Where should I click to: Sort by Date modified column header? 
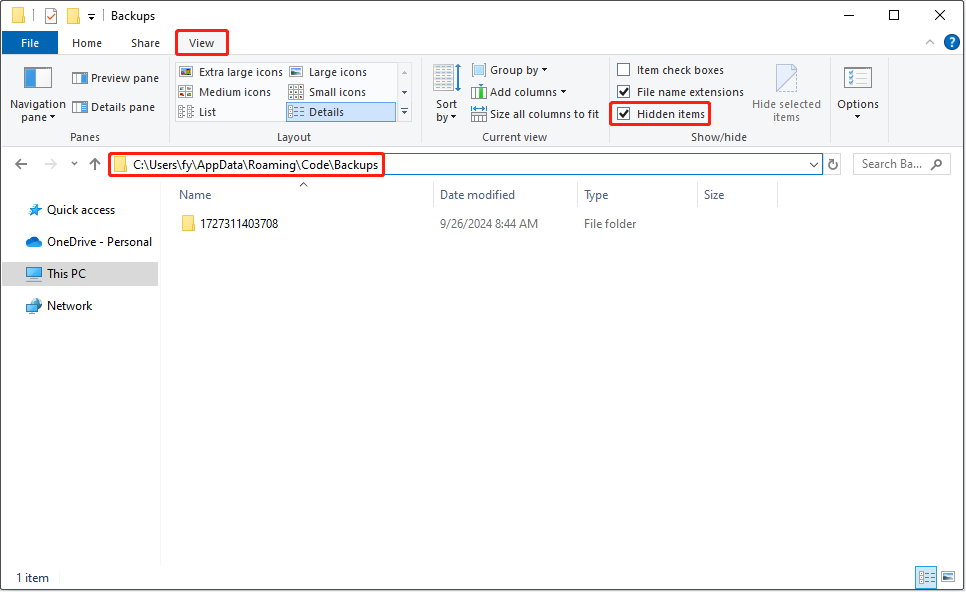click(477, 195)
